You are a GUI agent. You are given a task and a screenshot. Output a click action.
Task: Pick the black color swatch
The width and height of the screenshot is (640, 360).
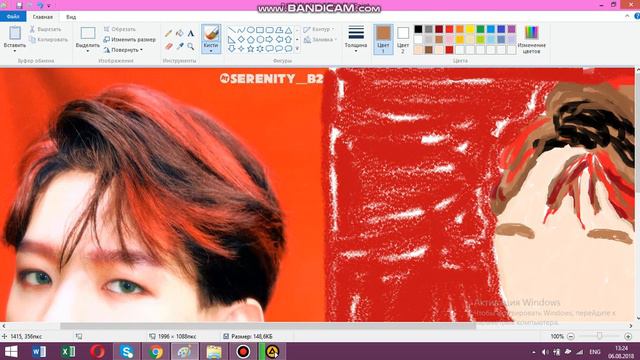tap(418, 29)
